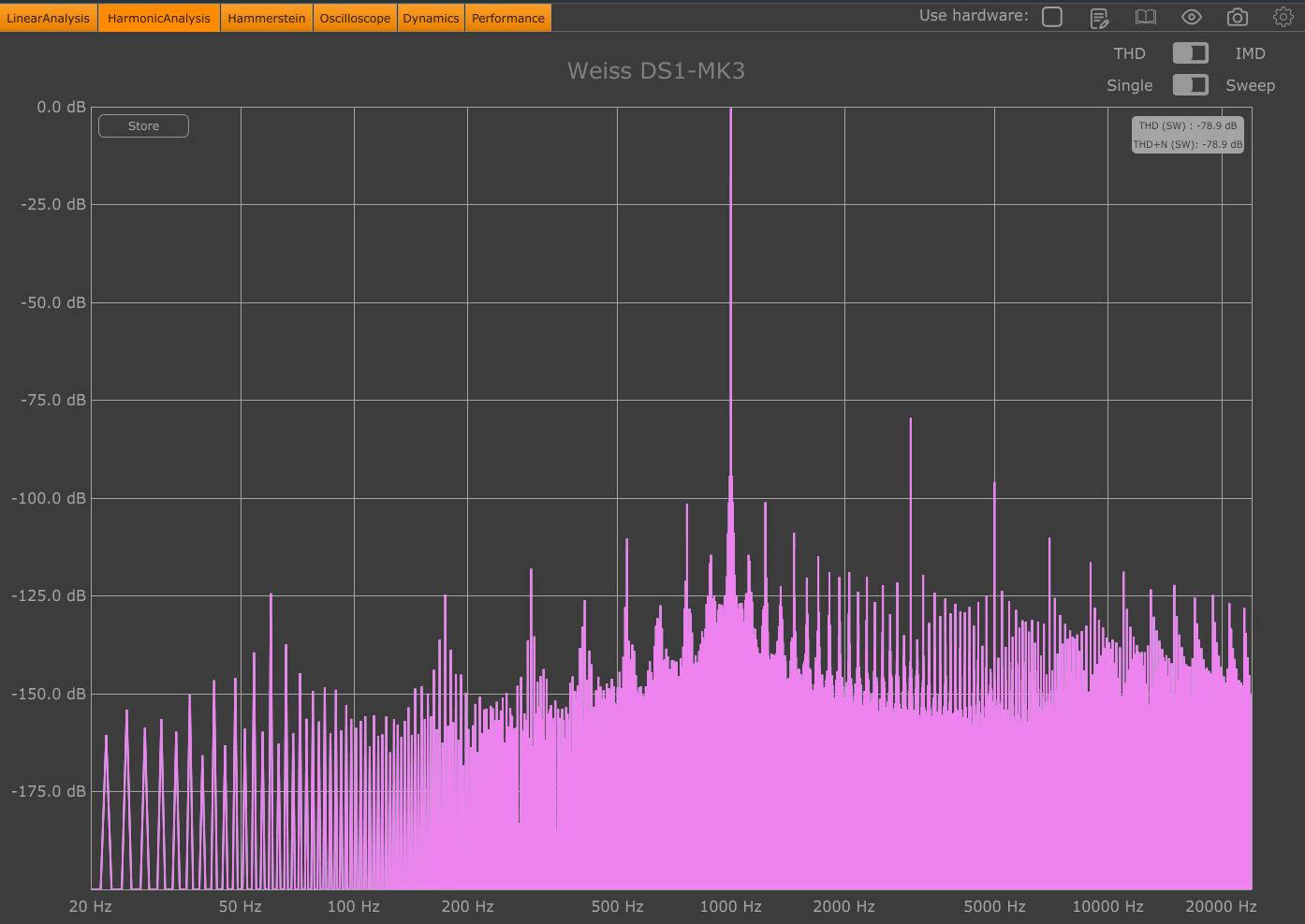Click the 20000 Hz axis label
The image size is (1305, 924).
1222,906
